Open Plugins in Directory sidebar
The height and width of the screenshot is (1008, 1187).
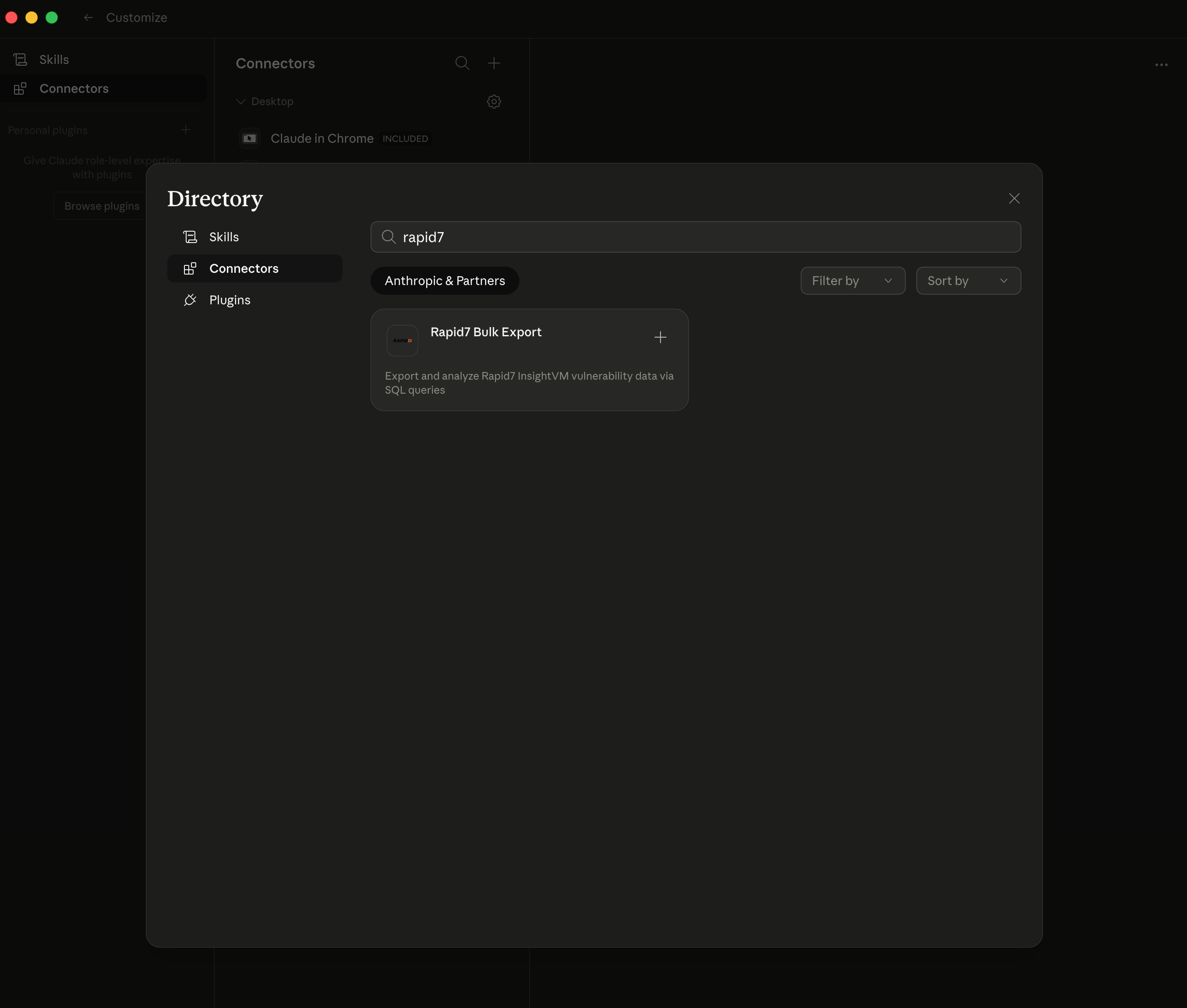pyautogui.click(x=255, y=300)
